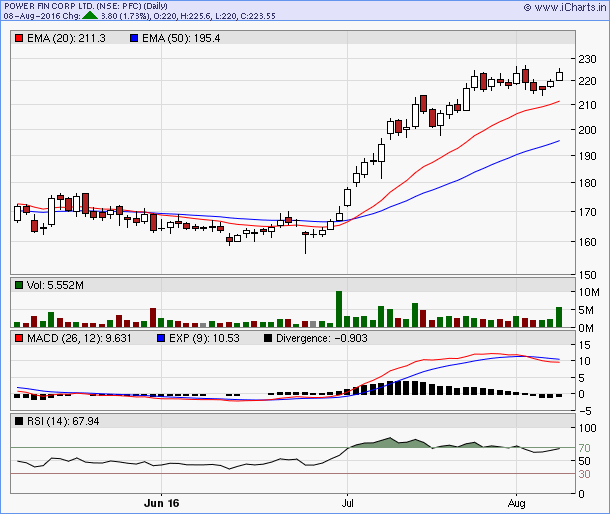
Task: Click the EMA (50): 195.4 label
Action: click(x=181, y=38)
